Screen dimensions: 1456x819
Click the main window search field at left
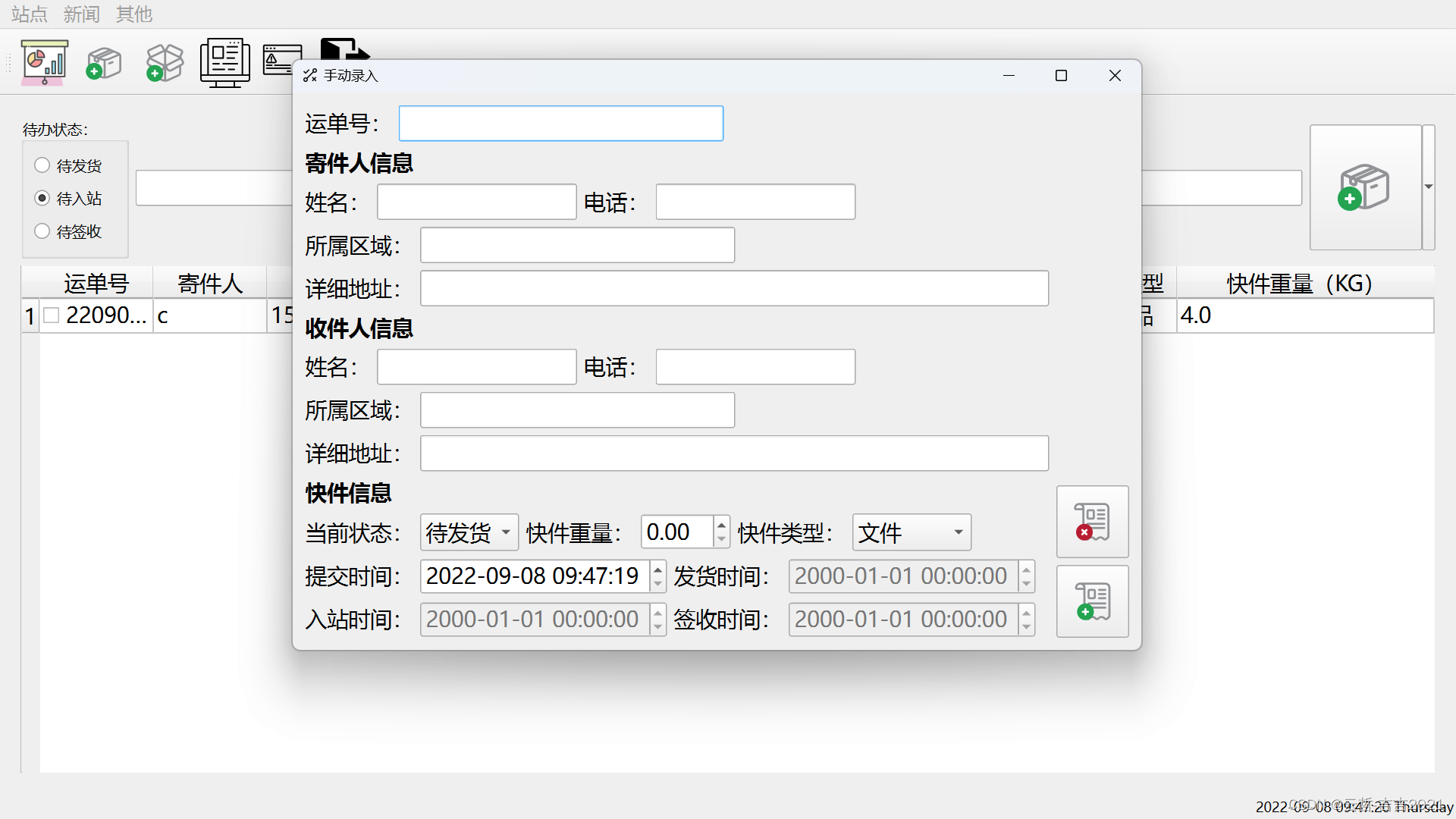click(215, 188)
